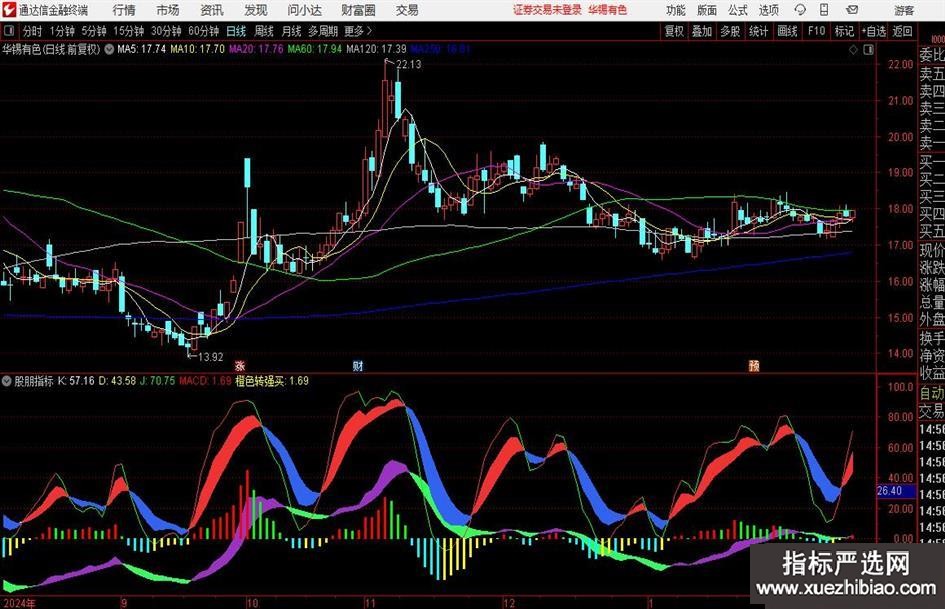The image size is (945, 609).
Task: Open the 选项 menu
Action: 769,10
